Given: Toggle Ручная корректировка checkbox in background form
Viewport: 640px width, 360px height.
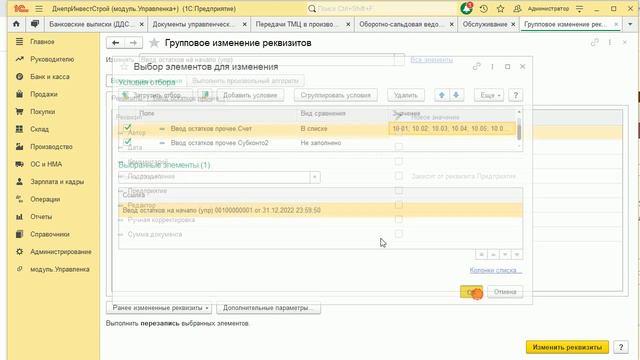Looking at the screenshot, I should (399, 220).
